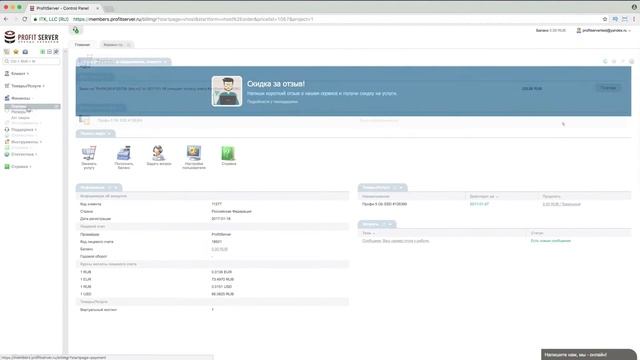Open the 0.00 RUB balance link in Информация
Screen dimensions: 640x360
click(220, 249)
